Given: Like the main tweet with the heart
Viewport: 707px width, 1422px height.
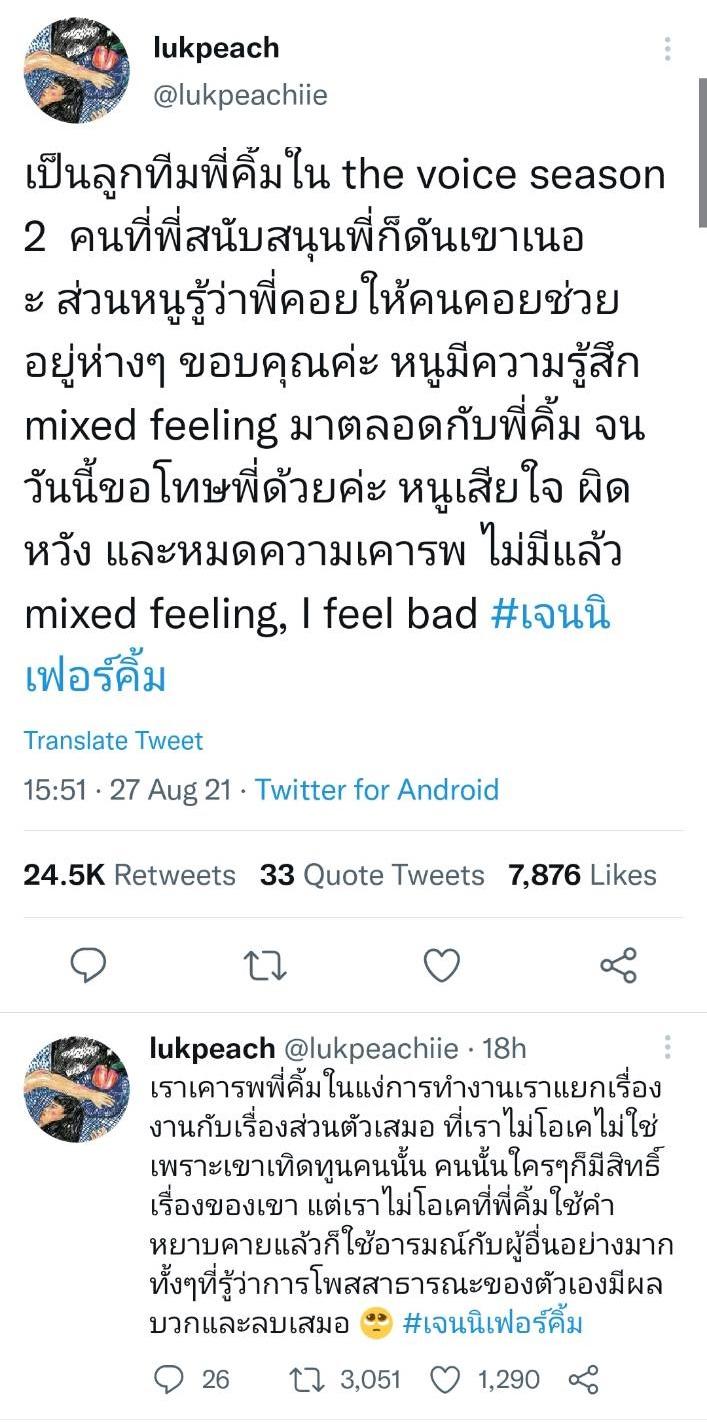Looking at the screenshot, I should pyautogui.click(x=442, y=965).
